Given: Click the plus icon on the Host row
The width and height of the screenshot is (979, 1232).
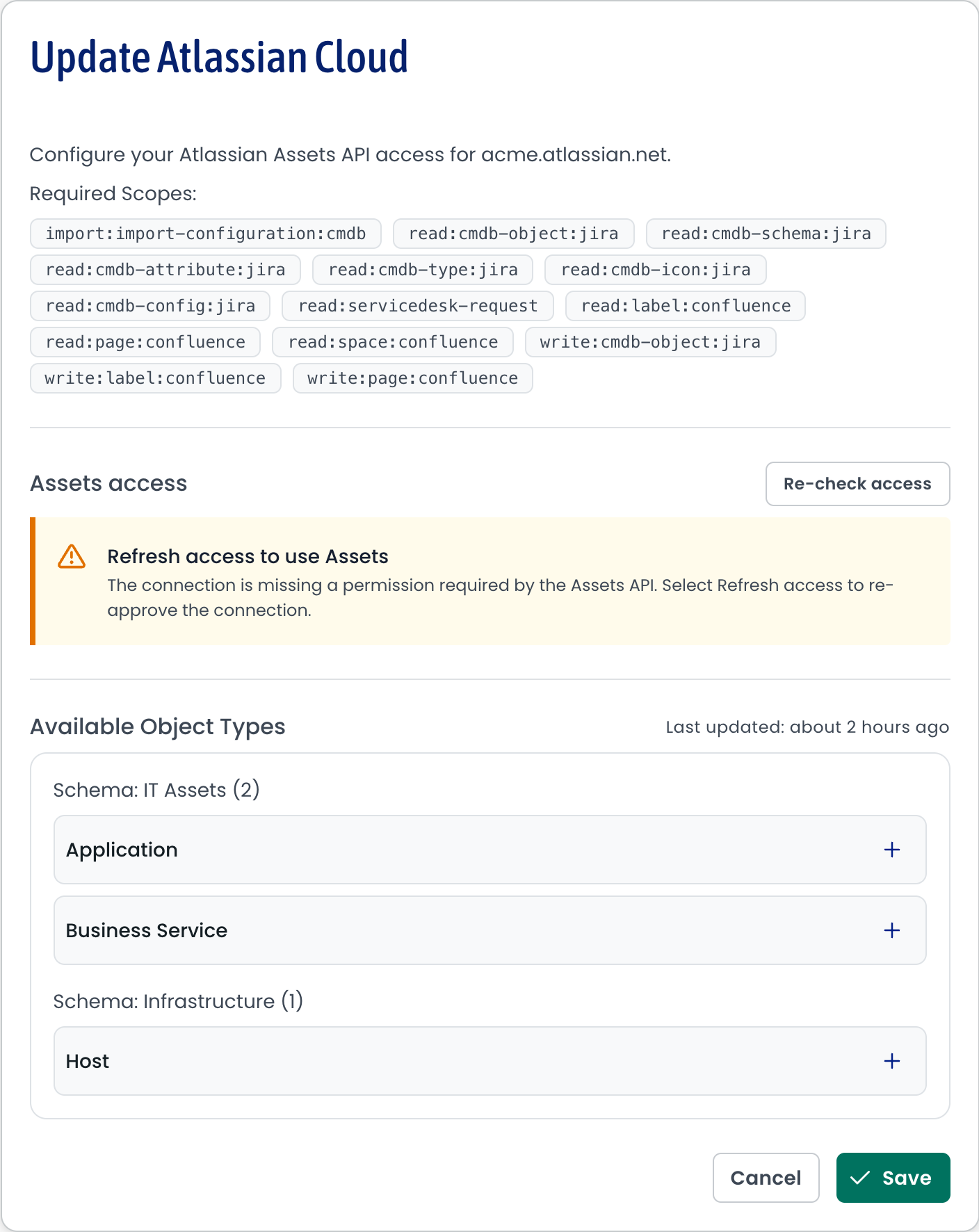Looking at the screenshot, I should (x=892, y=1061).
